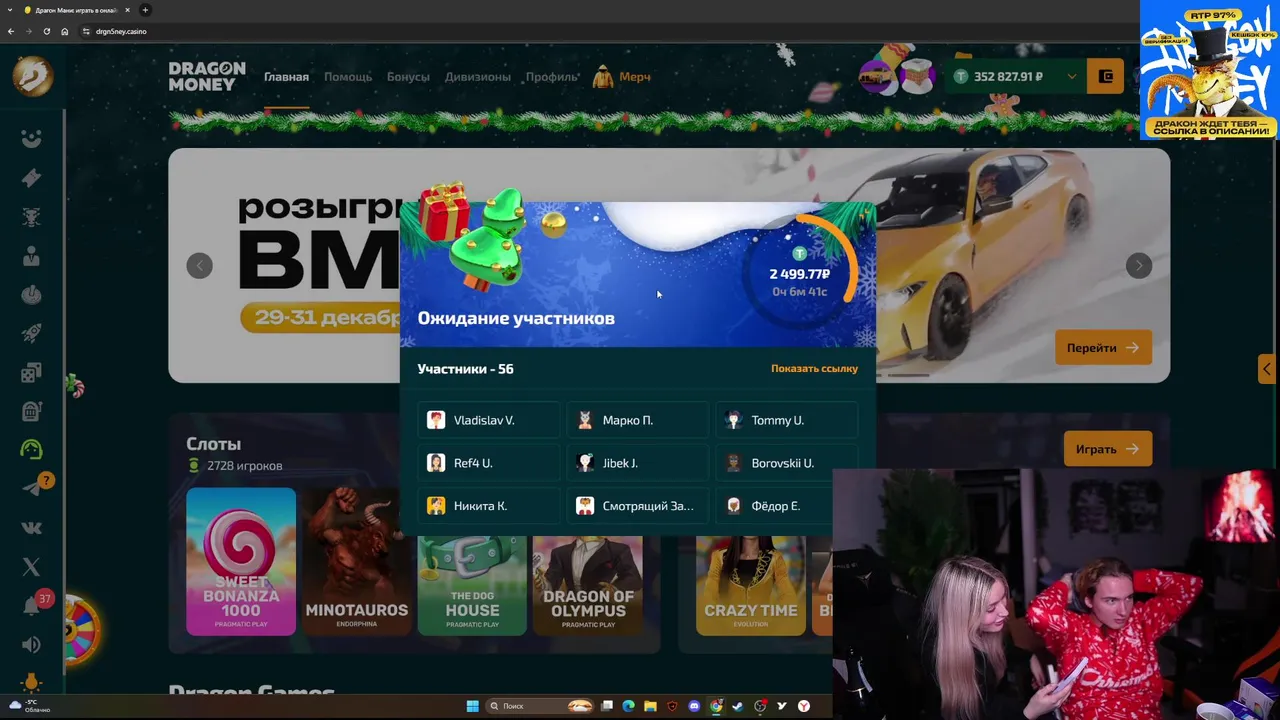Click the 2 499.77₽ prize timer circle
The image size is (1280, 720).
click(x=799, y=274)
